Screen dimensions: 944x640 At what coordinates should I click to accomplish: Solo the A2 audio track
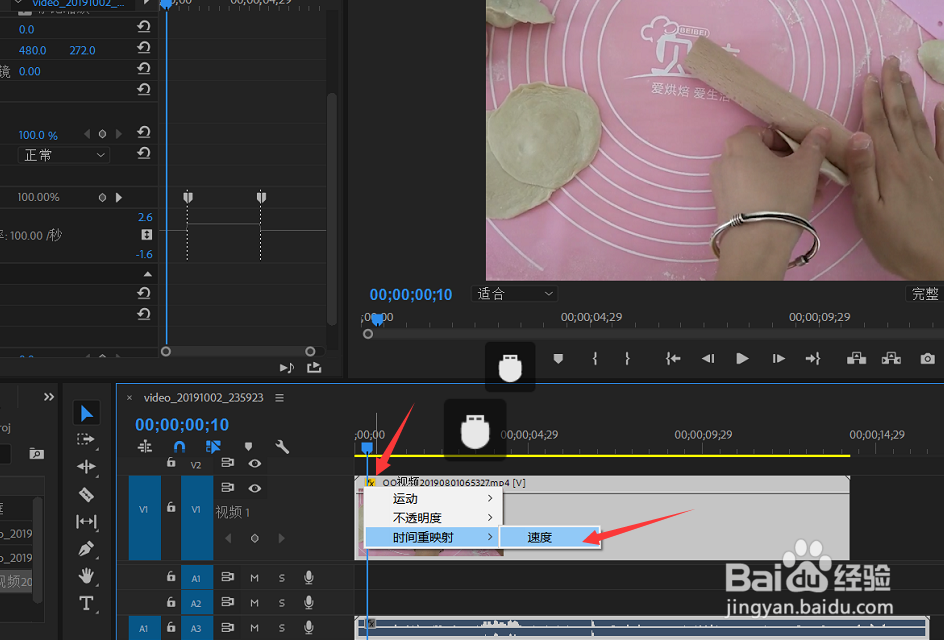coord(282,603)
